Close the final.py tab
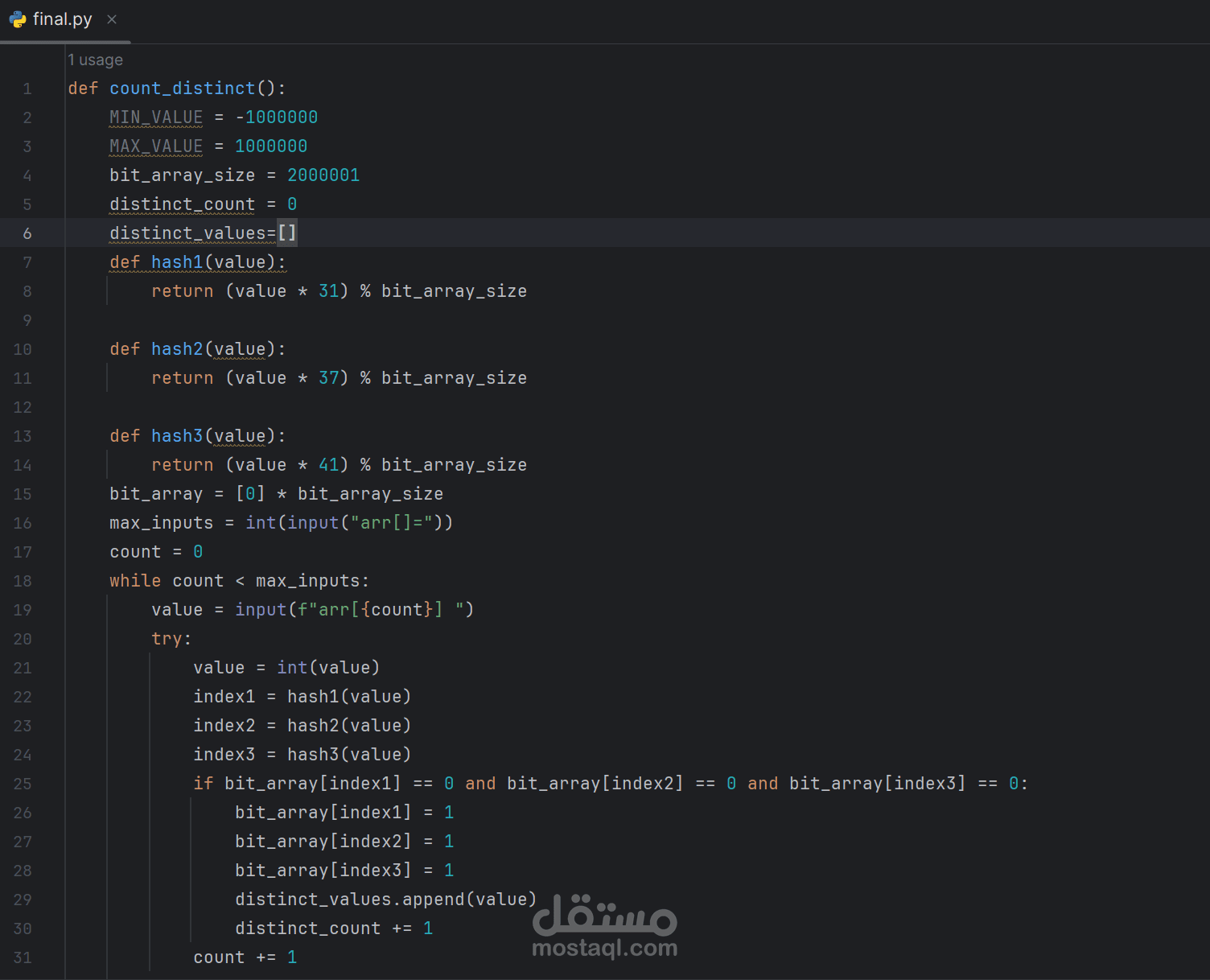The height and width of the screenshot is (980, 1210). 112,19
